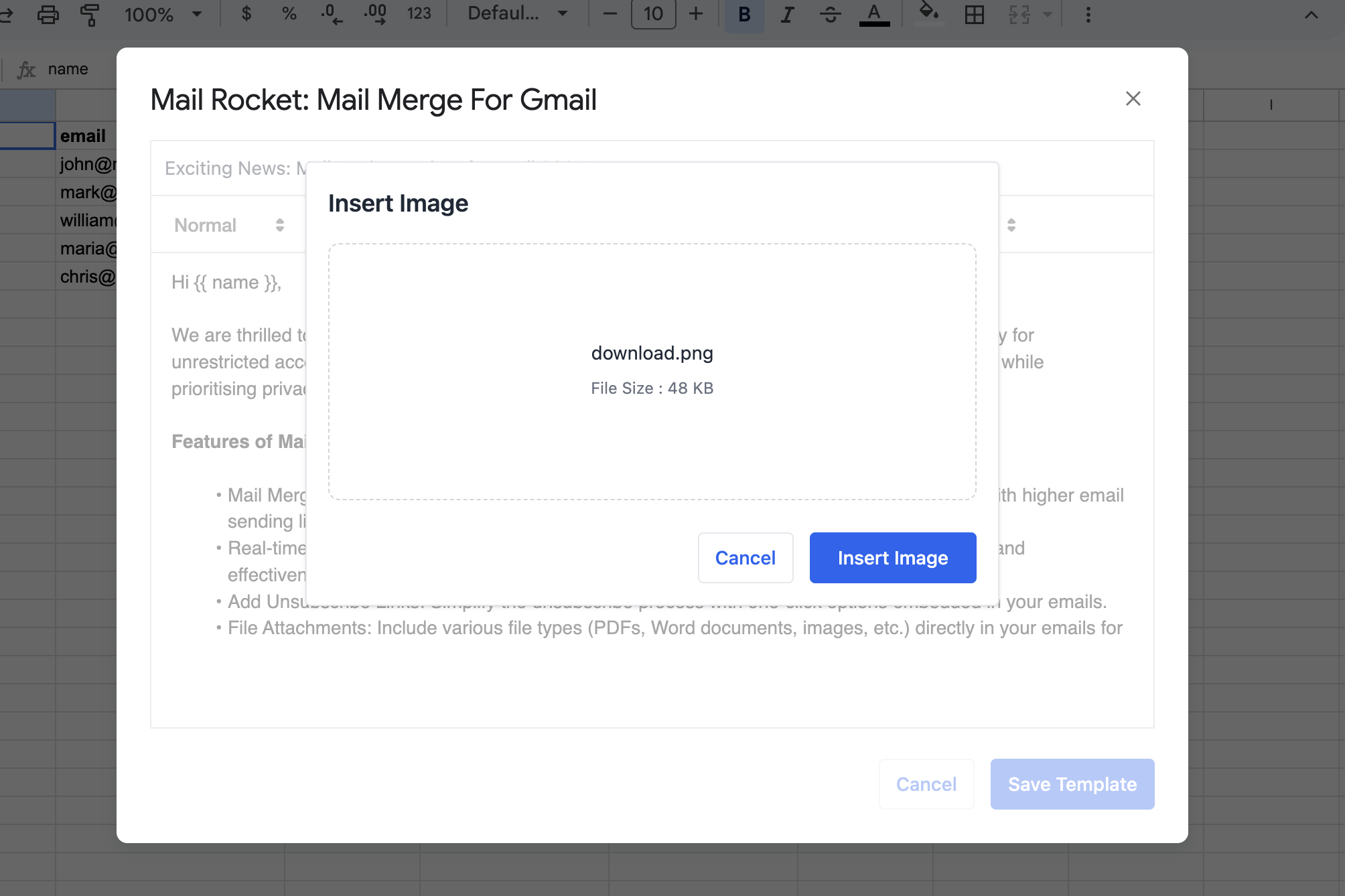The width and height of the screenshot is (1345, 896).
Task: Open borders icon in toolbar
Action: [x=974, y=14]
